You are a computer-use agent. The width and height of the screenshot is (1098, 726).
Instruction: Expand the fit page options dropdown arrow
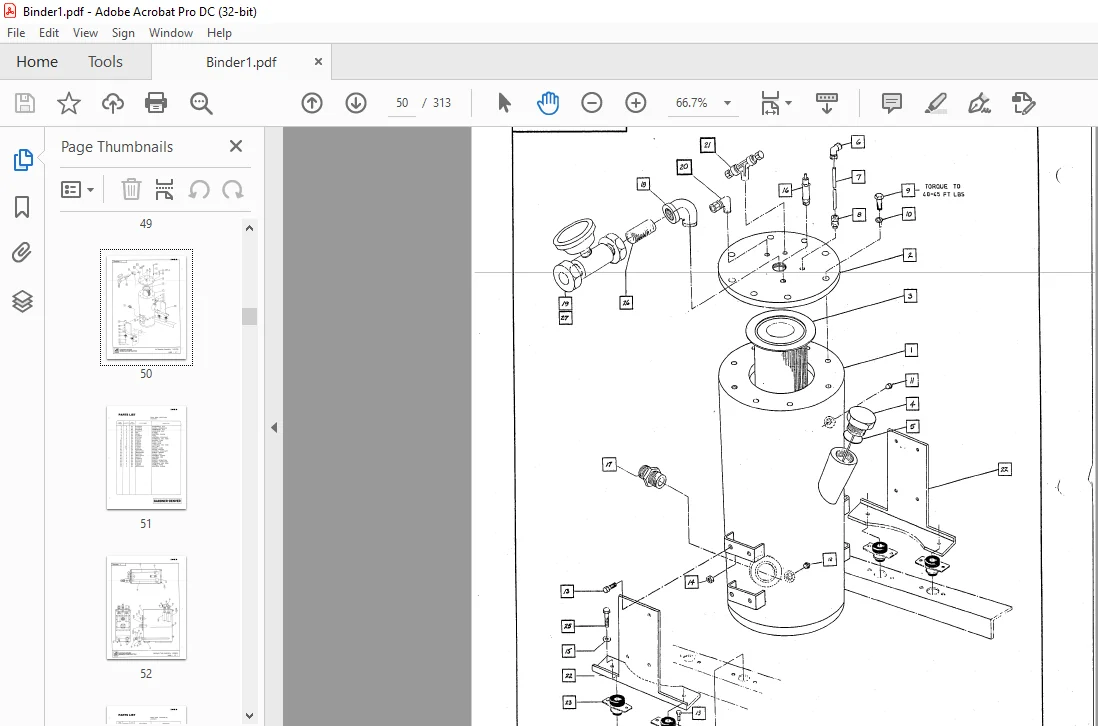pyautogui.click(x=788, y=103)
